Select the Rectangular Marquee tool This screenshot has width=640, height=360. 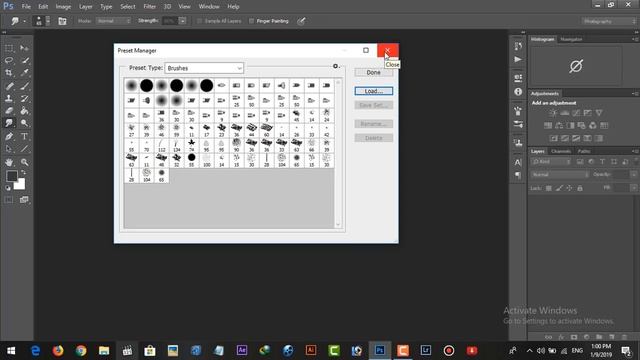pyautogui.click(x=9, y=48)
